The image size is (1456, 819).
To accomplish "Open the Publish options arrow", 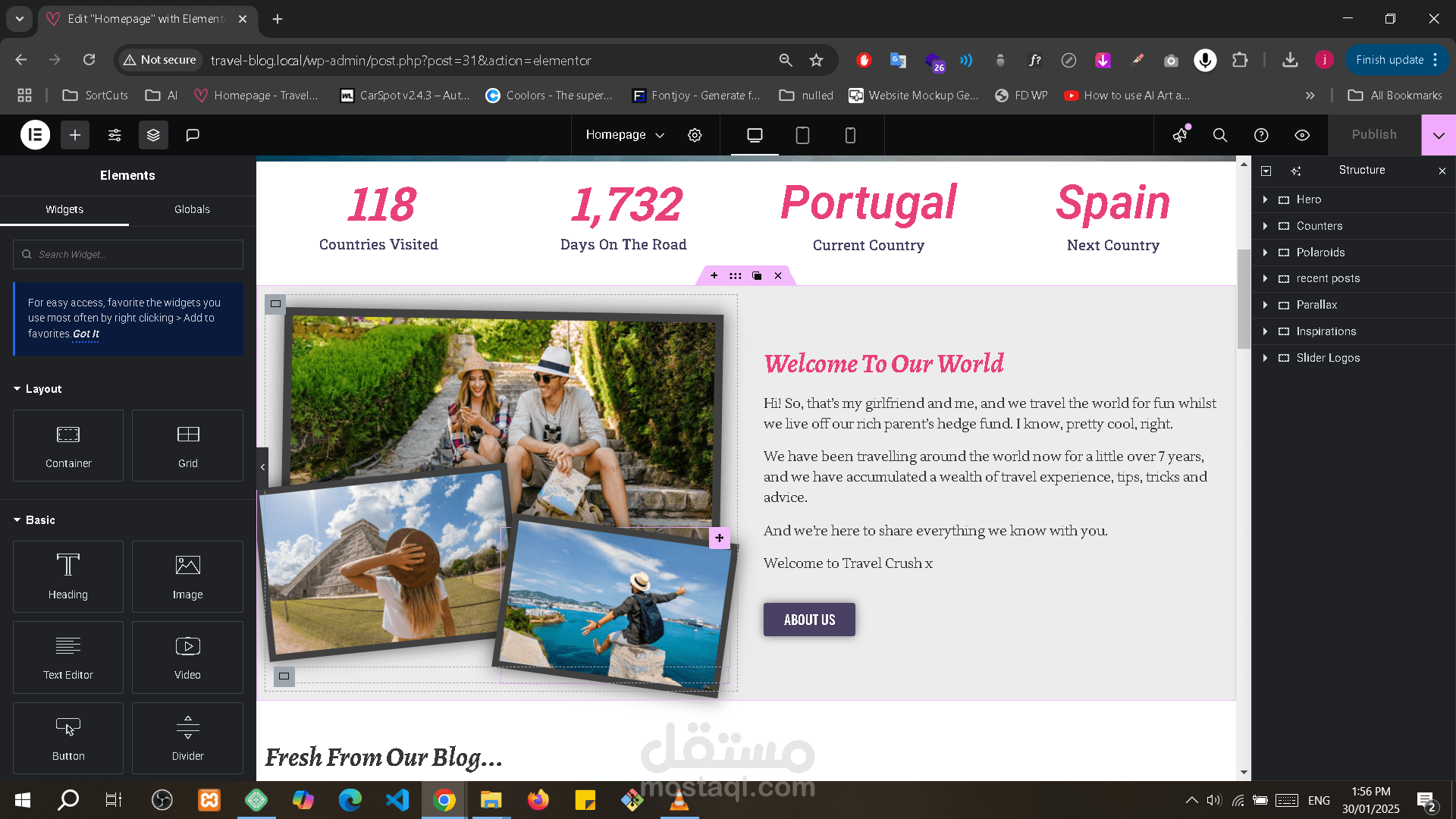I will pyautogui.click(x=1439, y=135).
